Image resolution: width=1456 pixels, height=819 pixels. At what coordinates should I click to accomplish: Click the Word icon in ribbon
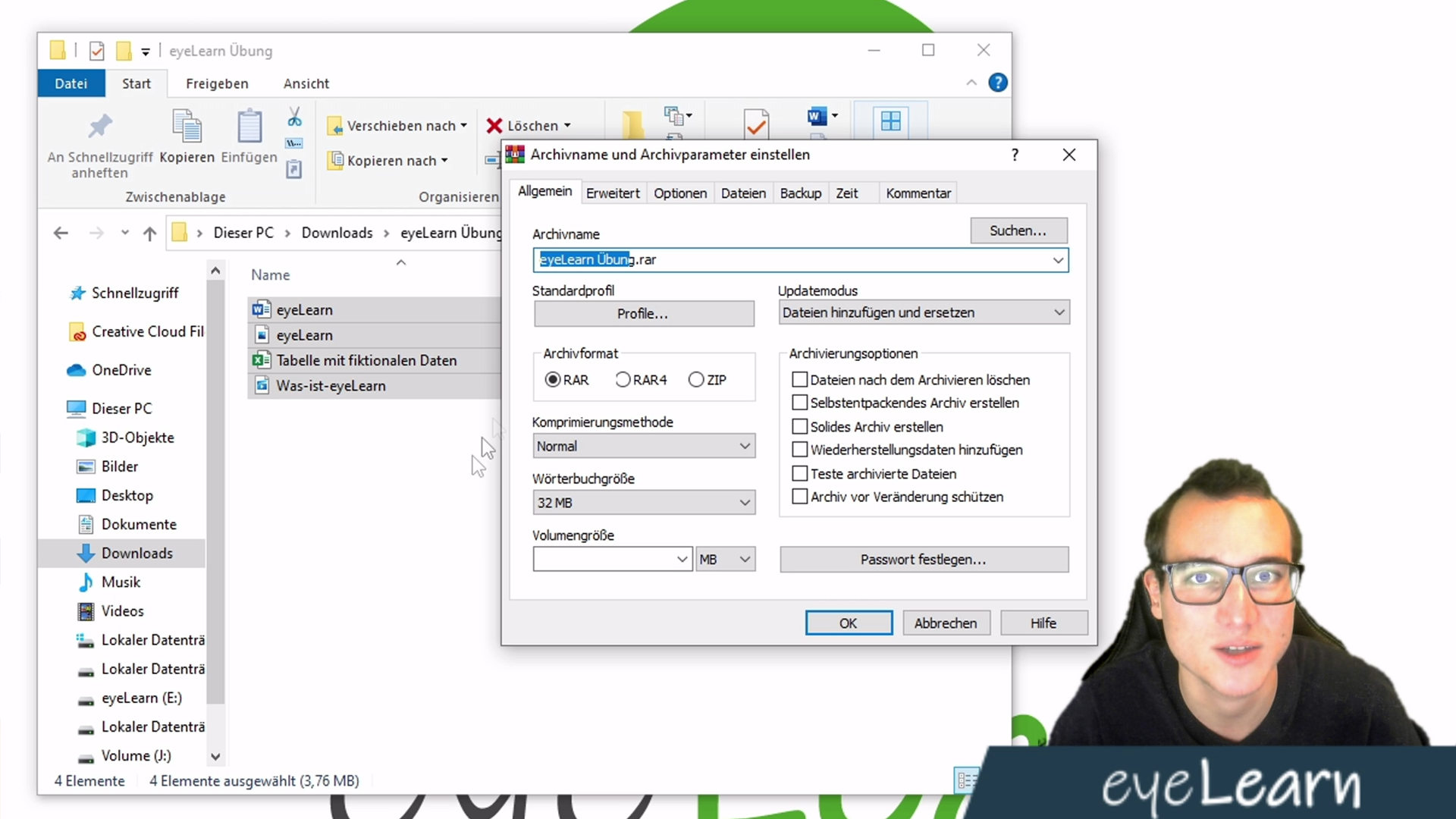pos(817,117)
